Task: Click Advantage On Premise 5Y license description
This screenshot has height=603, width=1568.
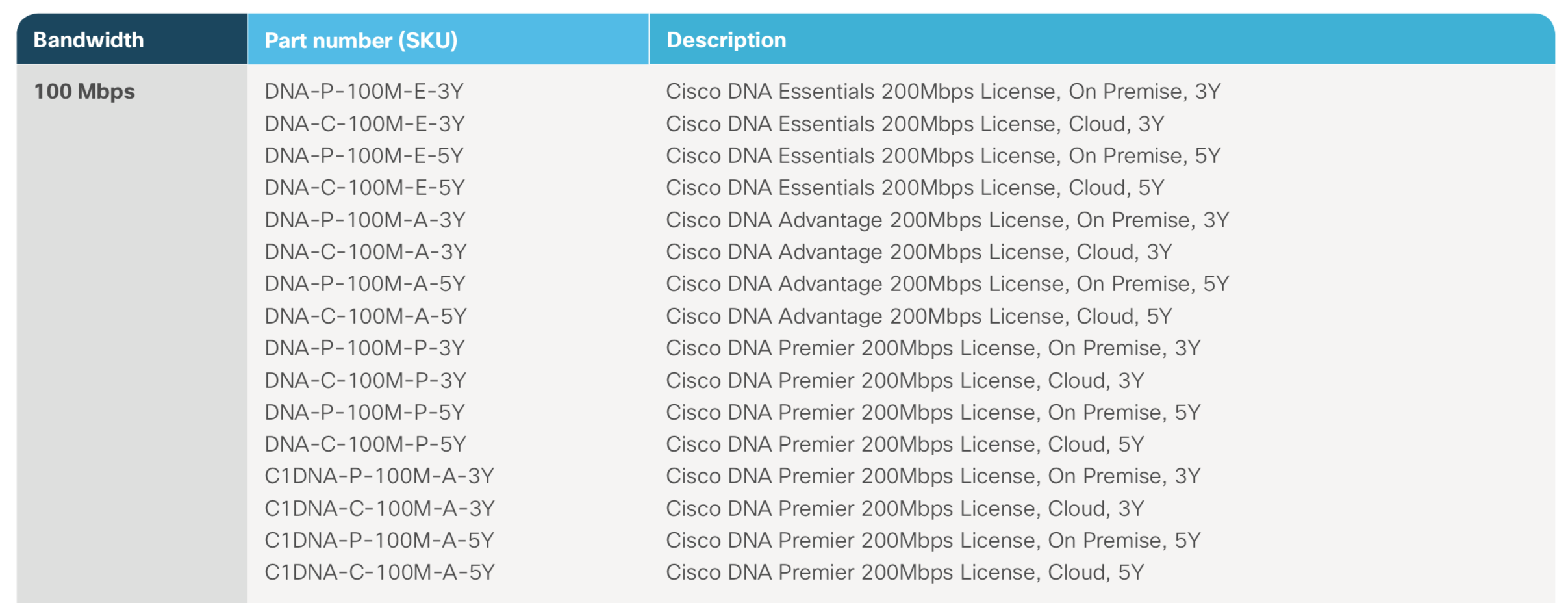Action: click(947, 284)
